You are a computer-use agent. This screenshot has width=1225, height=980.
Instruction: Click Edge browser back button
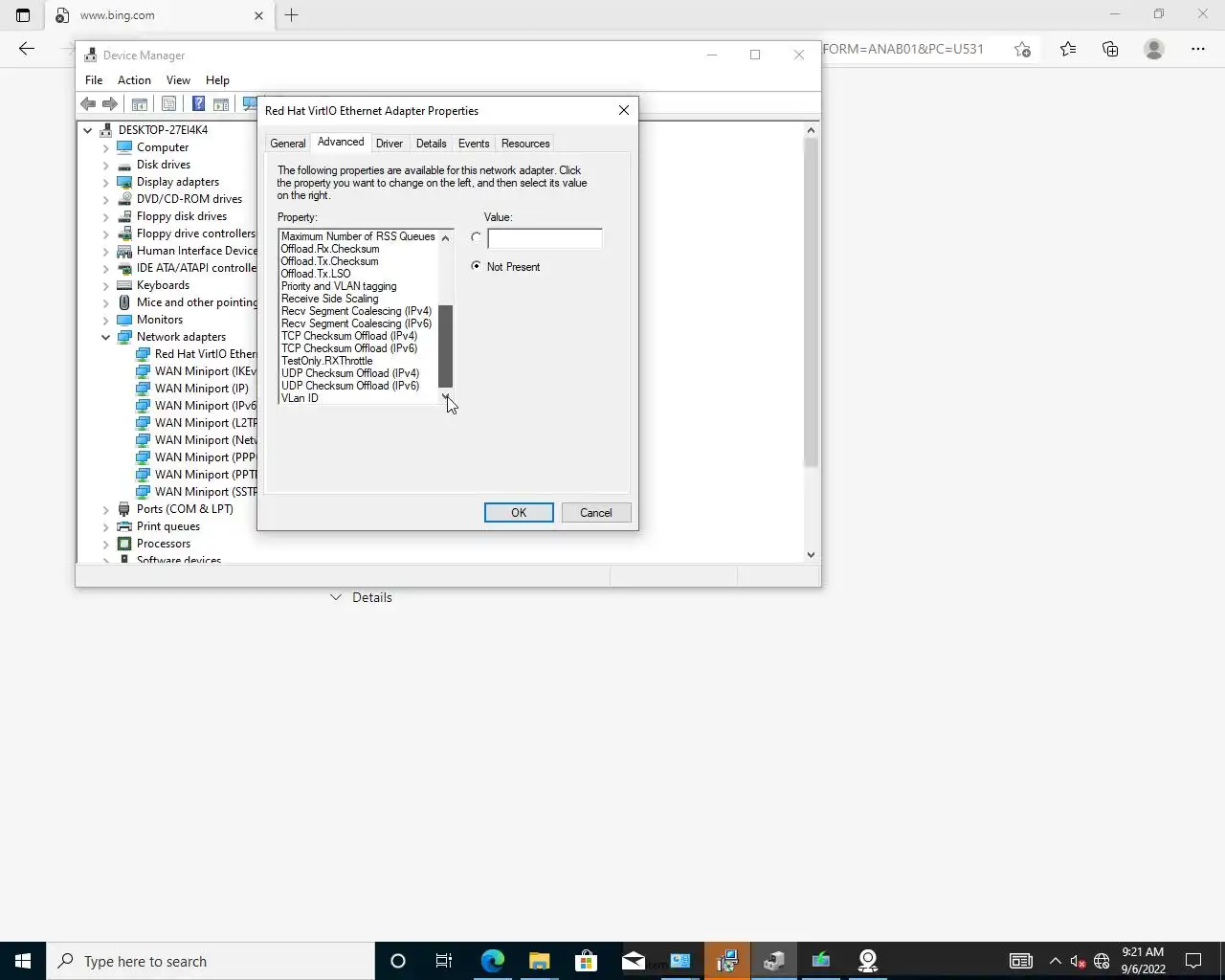coord(27,49)
